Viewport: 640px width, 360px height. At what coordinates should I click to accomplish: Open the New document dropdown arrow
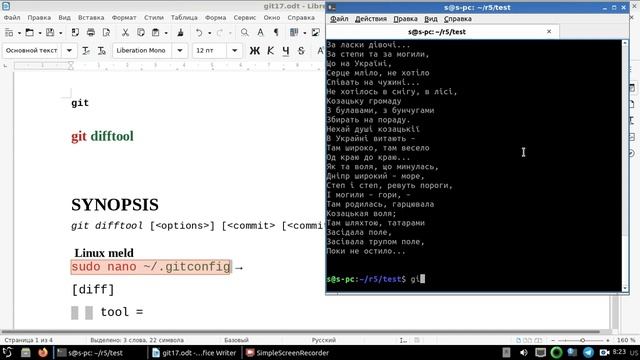point(19,33)
